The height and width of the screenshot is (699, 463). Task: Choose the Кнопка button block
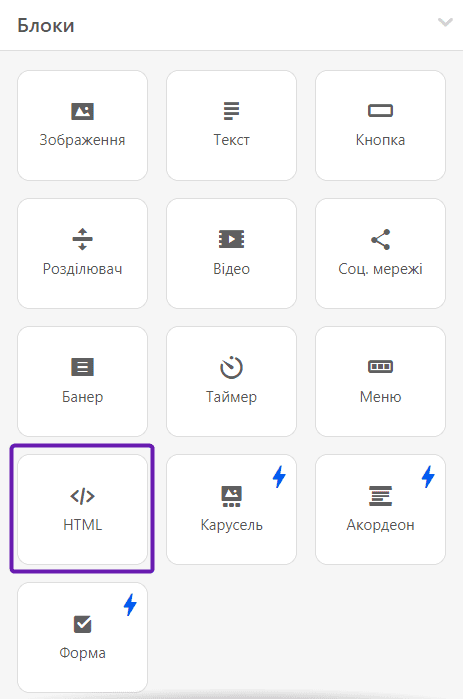point(380,126)
